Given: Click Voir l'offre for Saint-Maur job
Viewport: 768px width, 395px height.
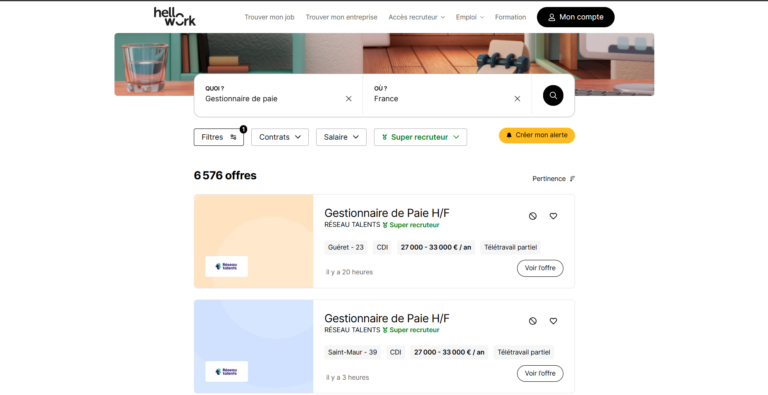Looking at the screenshot, I should point(540,373).
